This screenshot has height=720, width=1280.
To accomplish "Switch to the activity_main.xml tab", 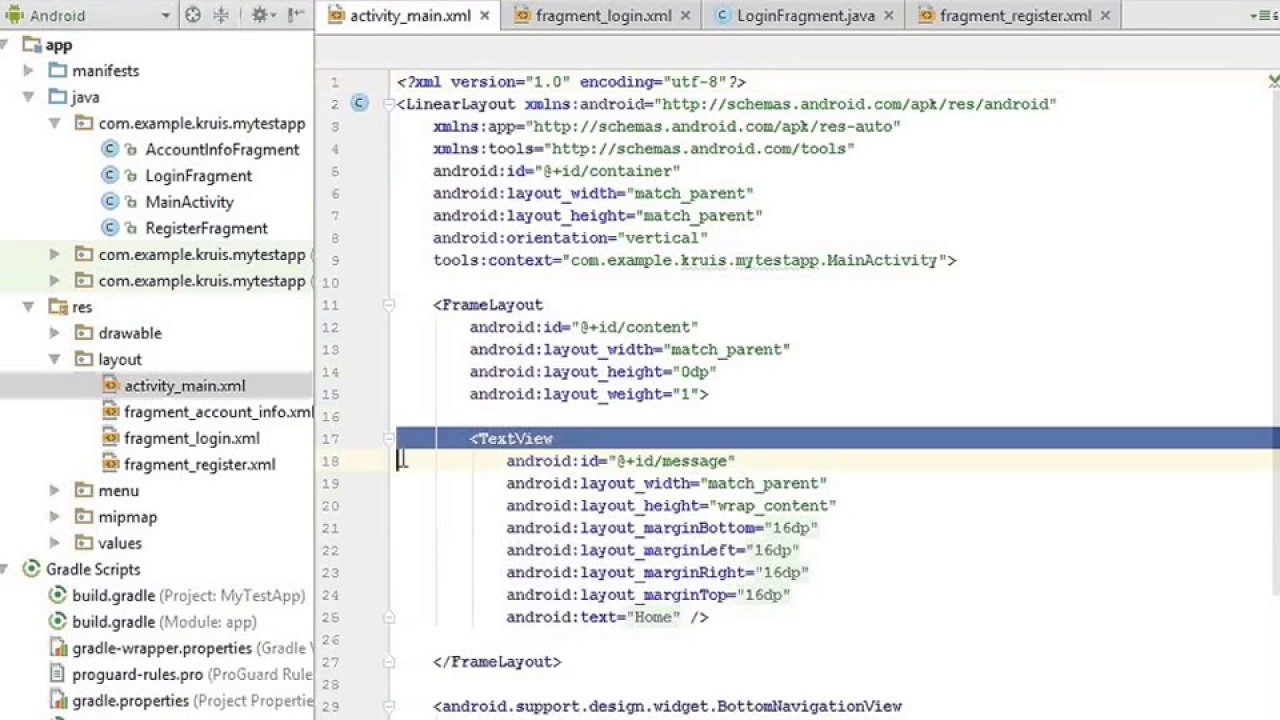I will pos(410,16).
